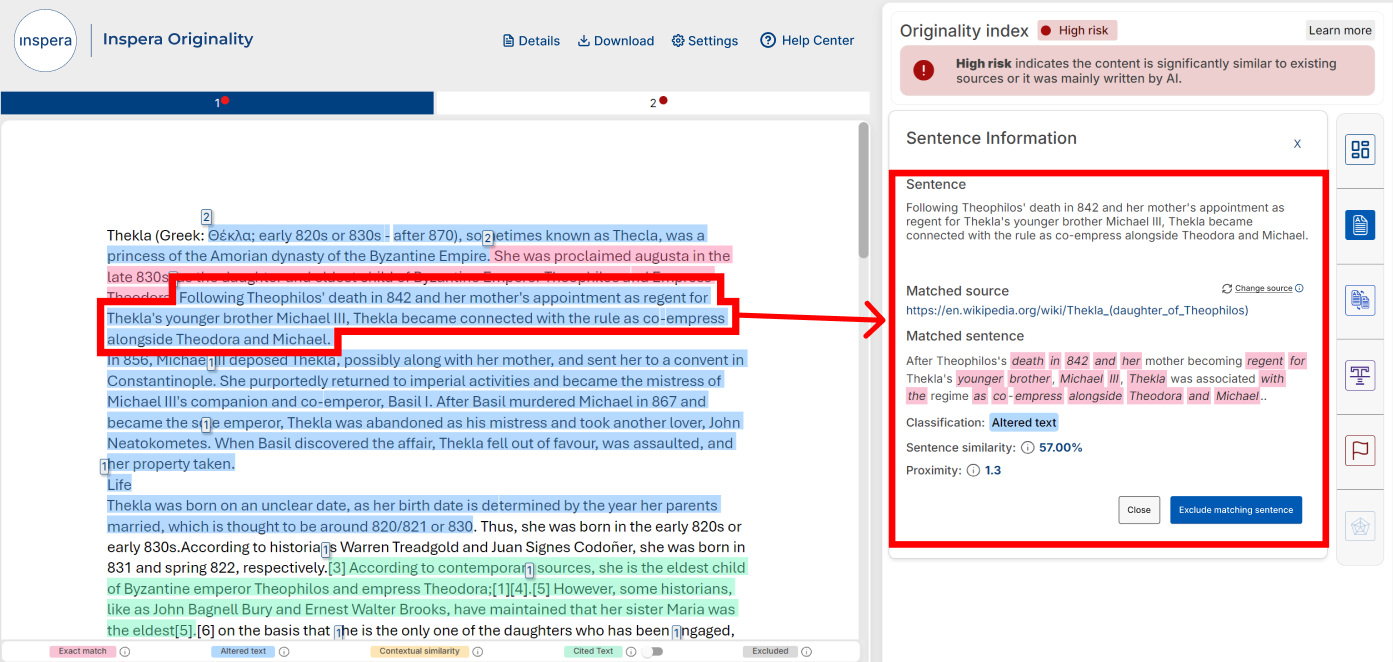Click the Cited Text legend swatch

[x=592, y=651]
